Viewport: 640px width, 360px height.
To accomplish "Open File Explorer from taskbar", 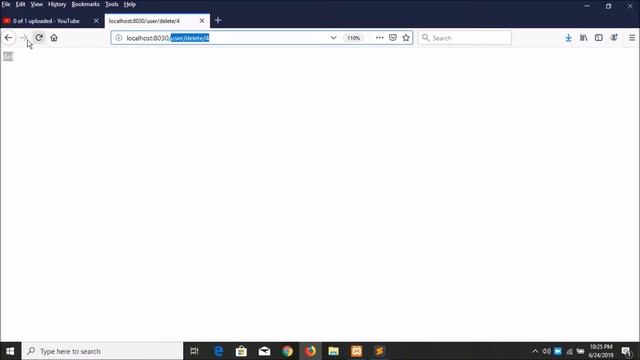I will 333,351.
